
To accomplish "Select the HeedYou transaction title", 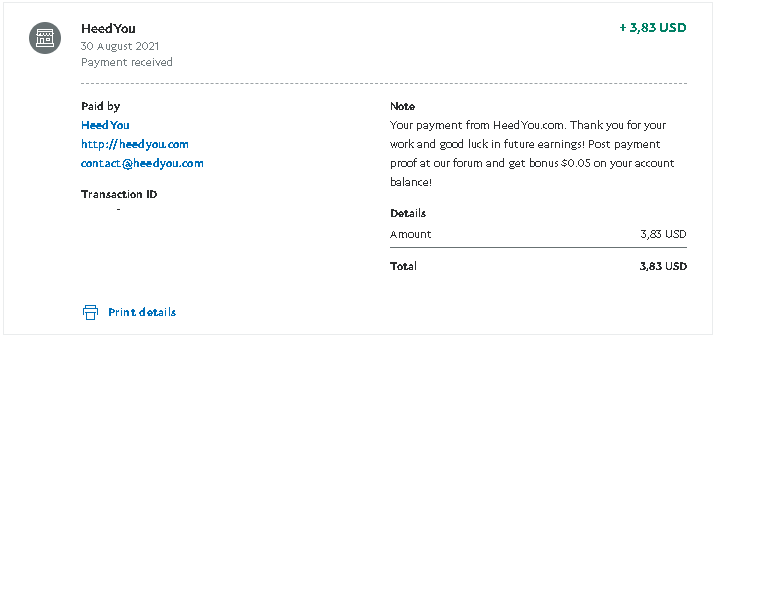I will coord(108,29).
